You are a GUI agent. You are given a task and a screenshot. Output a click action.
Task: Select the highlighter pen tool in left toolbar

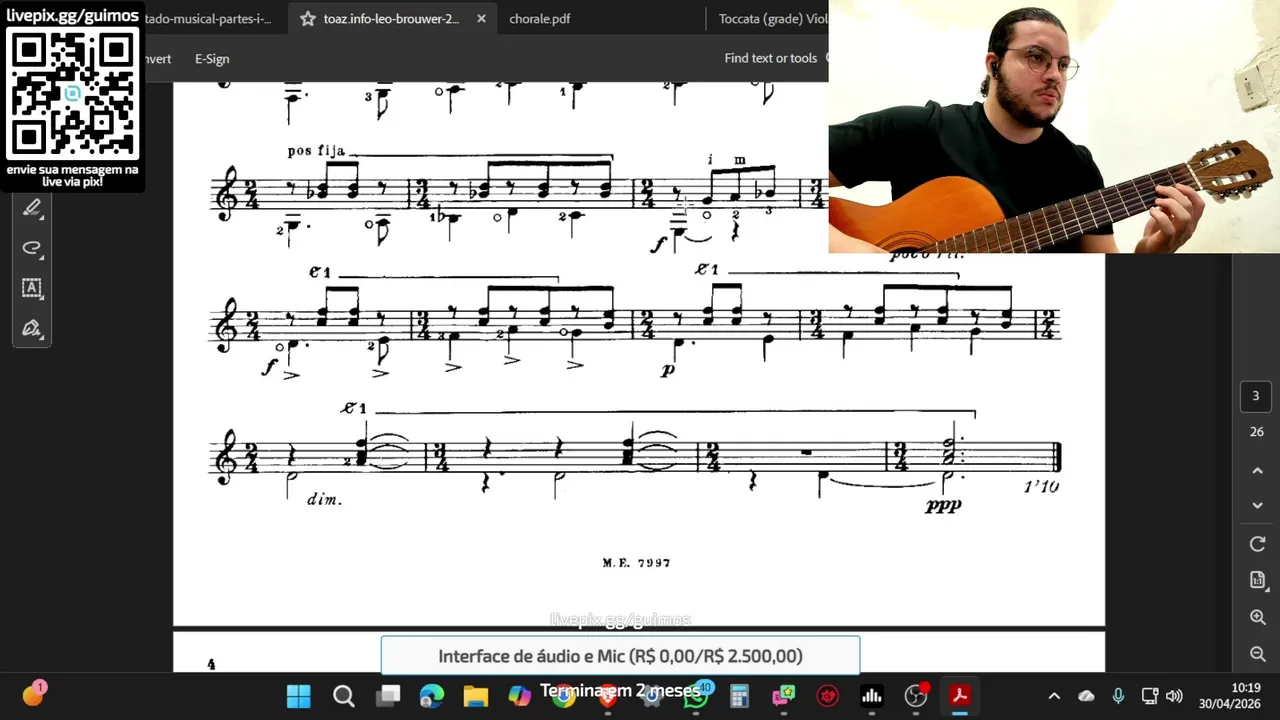pos(32,208)
